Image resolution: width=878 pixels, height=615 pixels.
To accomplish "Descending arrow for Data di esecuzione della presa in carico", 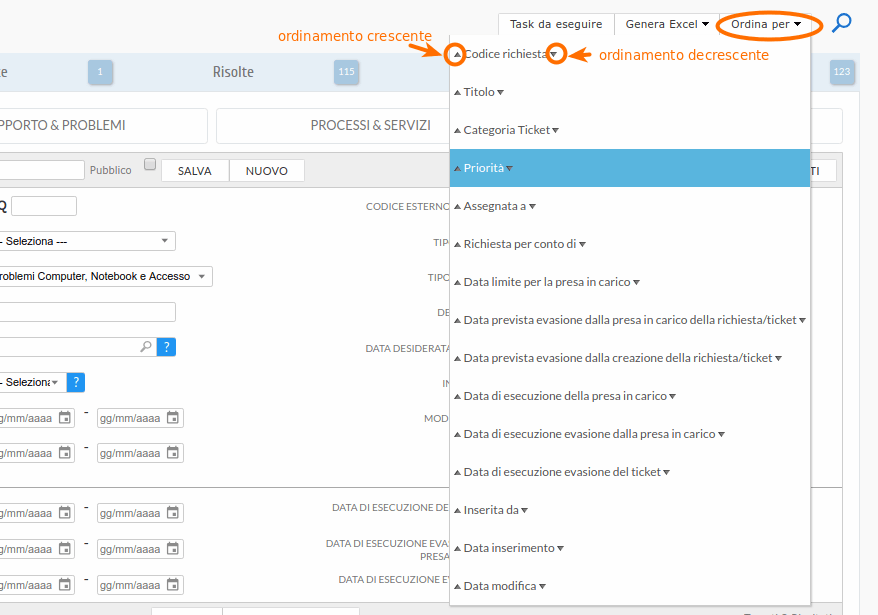I will (x=672, y=397).
